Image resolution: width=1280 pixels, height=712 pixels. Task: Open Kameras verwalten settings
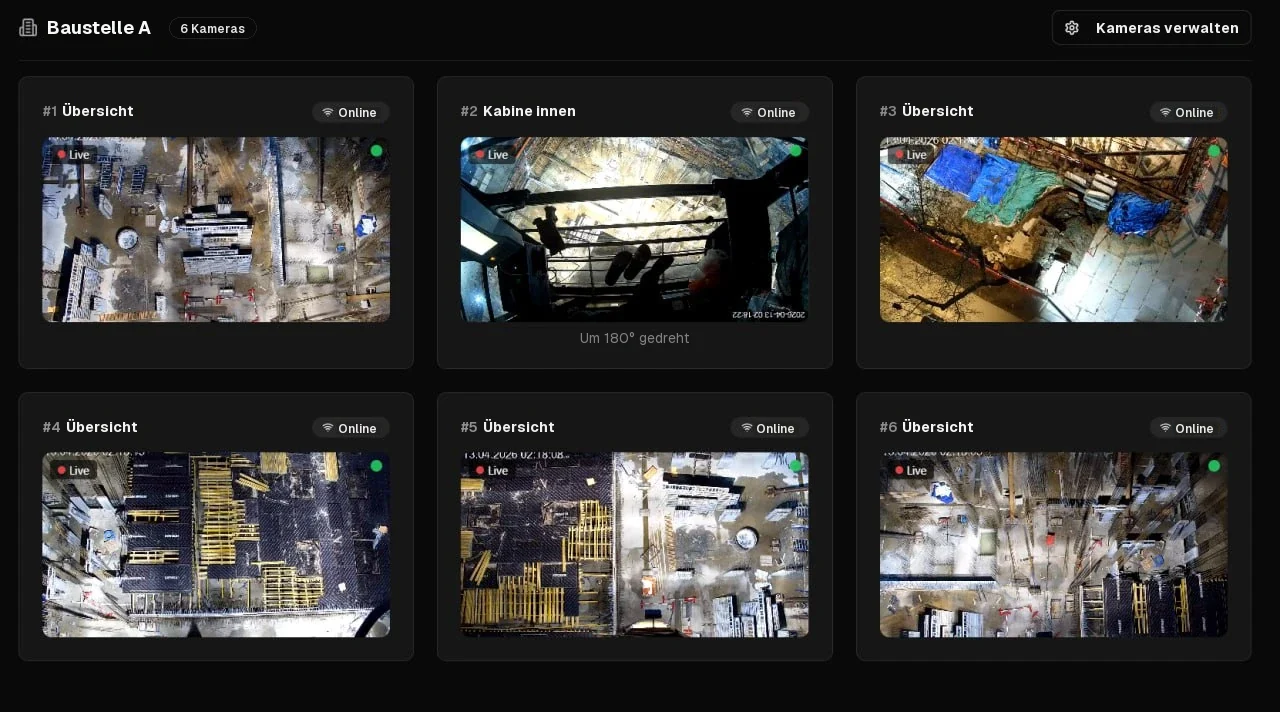(1151, 28)
